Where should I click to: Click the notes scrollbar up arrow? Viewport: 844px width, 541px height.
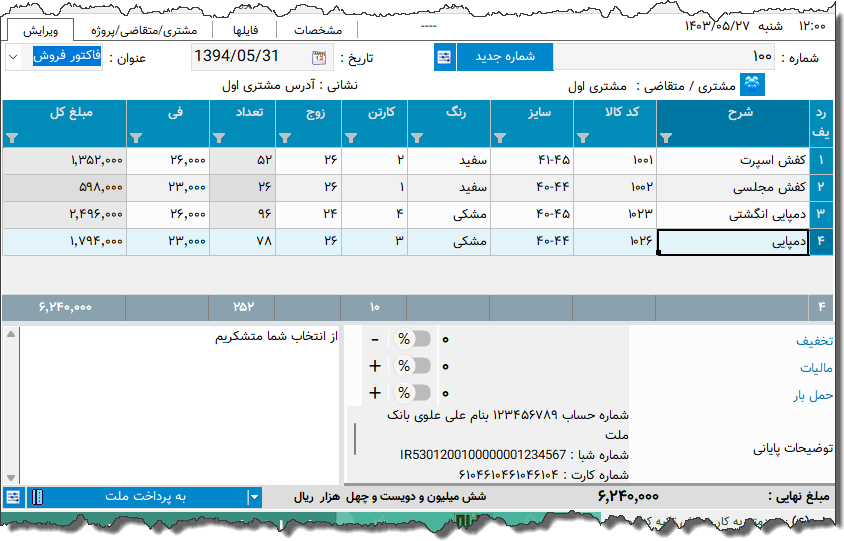(11, 334)
